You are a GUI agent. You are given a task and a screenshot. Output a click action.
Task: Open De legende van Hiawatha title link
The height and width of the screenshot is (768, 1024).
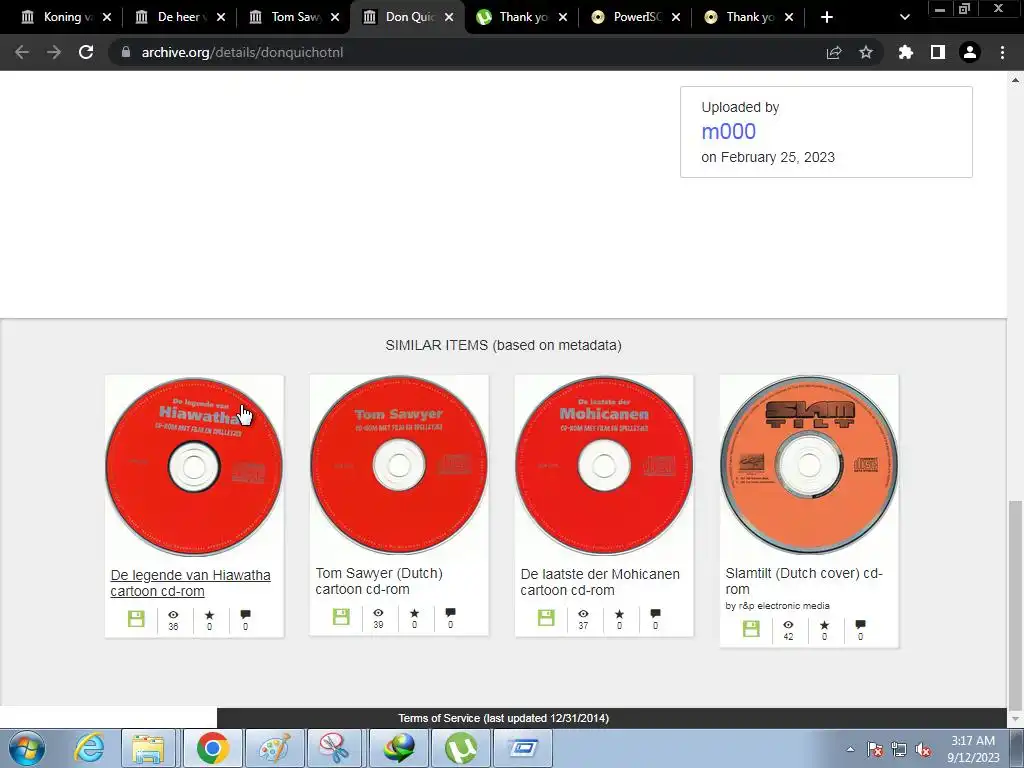pyautogui.click(x=190, y=583)
